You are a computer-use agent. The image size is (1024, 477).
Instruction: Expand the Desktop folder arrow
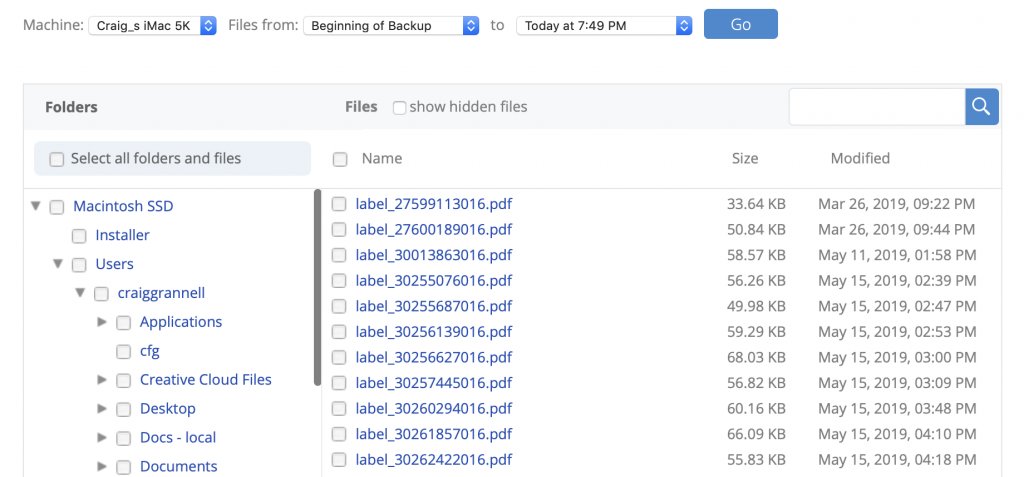102,408
